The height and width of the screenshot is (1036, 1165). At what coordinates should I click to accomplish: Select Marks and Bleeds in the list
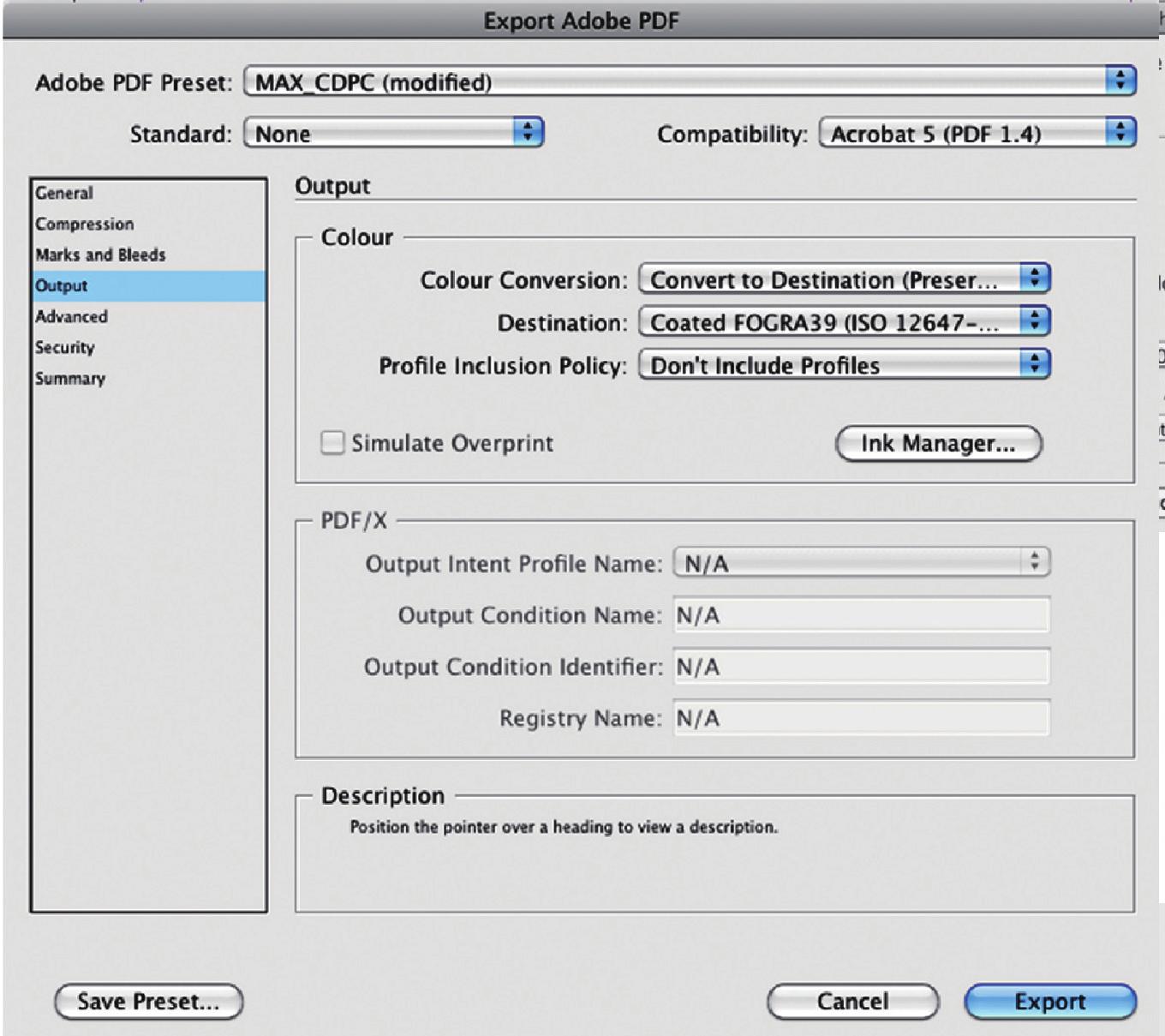(148, 255)
